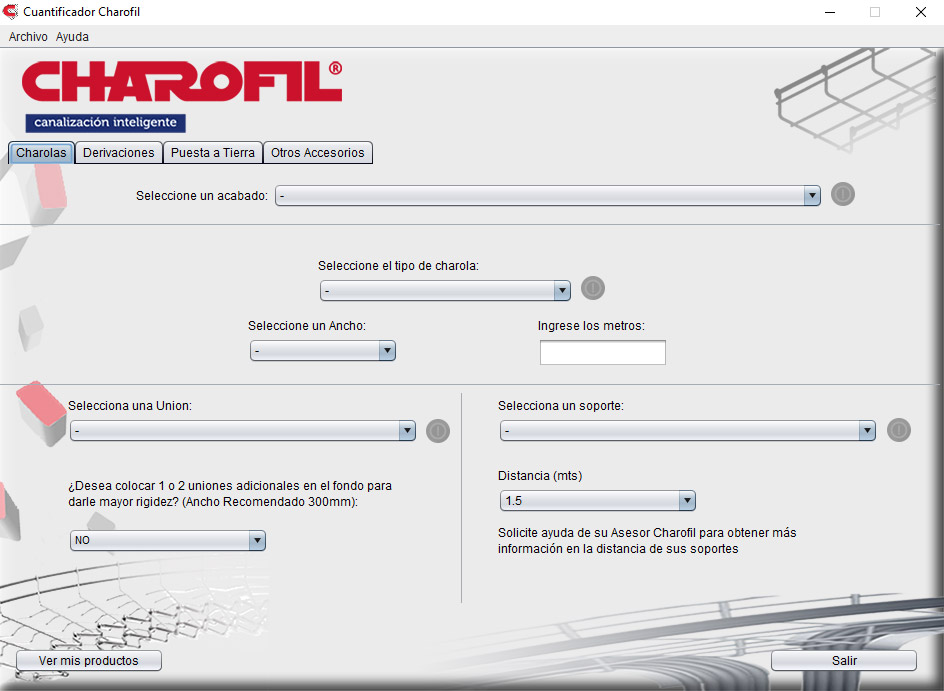Click the 'Seleccione un Ancho:' label
The image size is (944, 691).
pos(307,326)
